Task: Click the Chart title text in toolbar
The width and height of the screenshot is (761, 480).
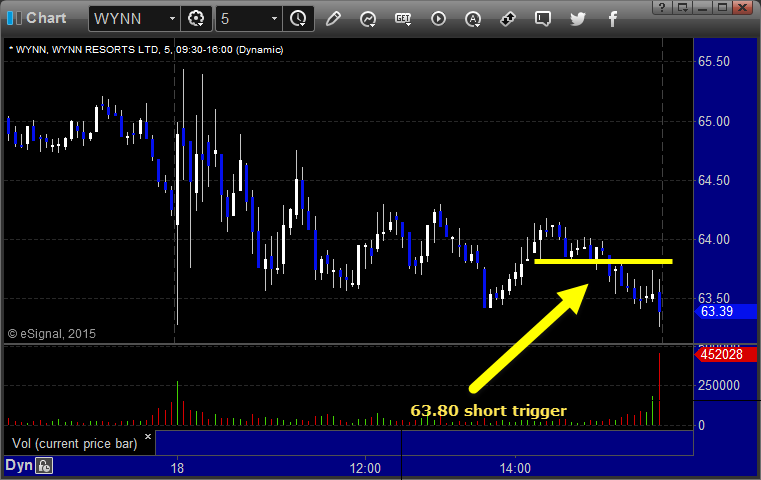Action: [46, 18]
